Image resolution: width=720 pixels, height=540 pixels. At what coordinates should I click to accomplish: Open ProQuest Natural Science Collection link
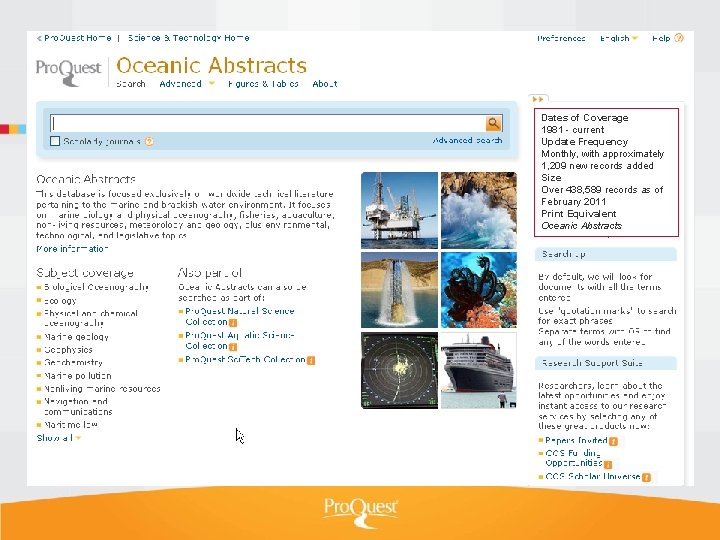pyautogui.click(x=239, y=316)
